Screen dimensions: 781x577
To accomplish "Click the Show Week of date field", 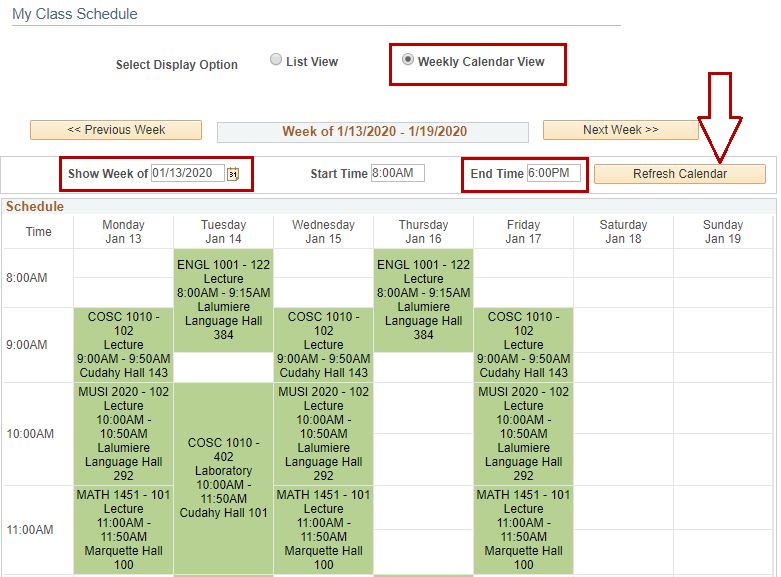I will pos(188,173).
